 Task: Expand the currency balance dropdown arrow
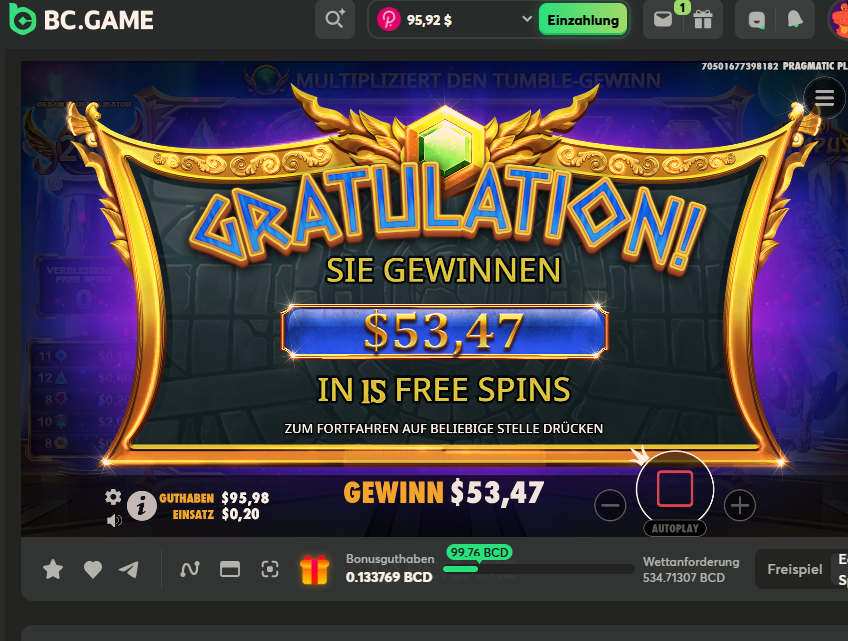tap(527, 19)
